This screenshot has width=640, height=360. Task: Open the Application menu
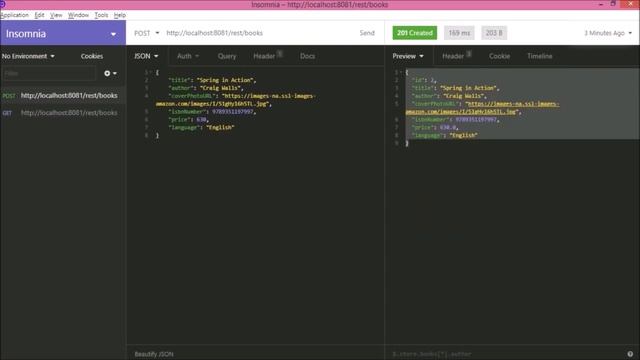tap(15, 15)
